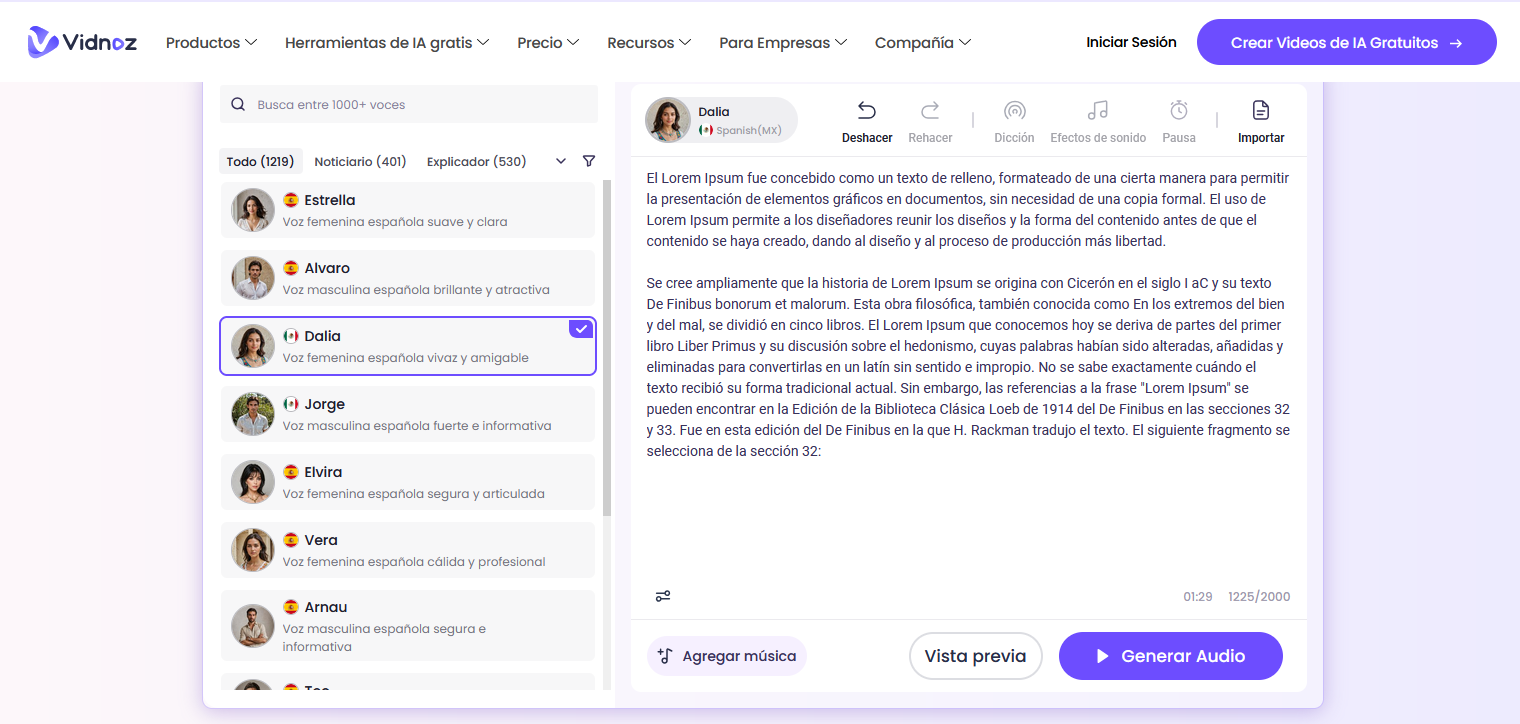Open voice settings sliders icon below text
This screenshot has height=724, width=1520.
click(663, 596)
